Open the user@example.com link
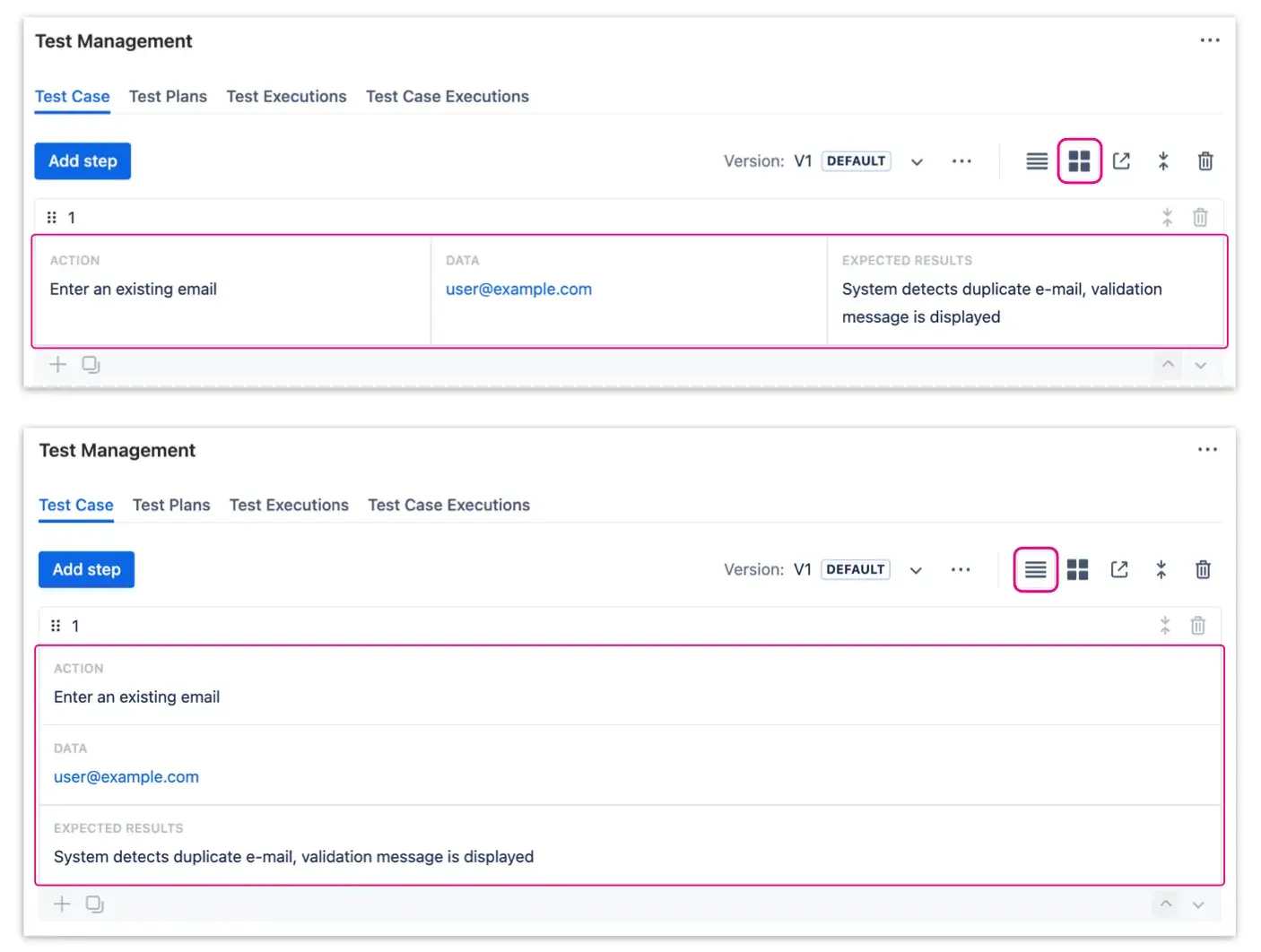The width and height of the screenshot is (1261, 952). (x=518, y=289)
